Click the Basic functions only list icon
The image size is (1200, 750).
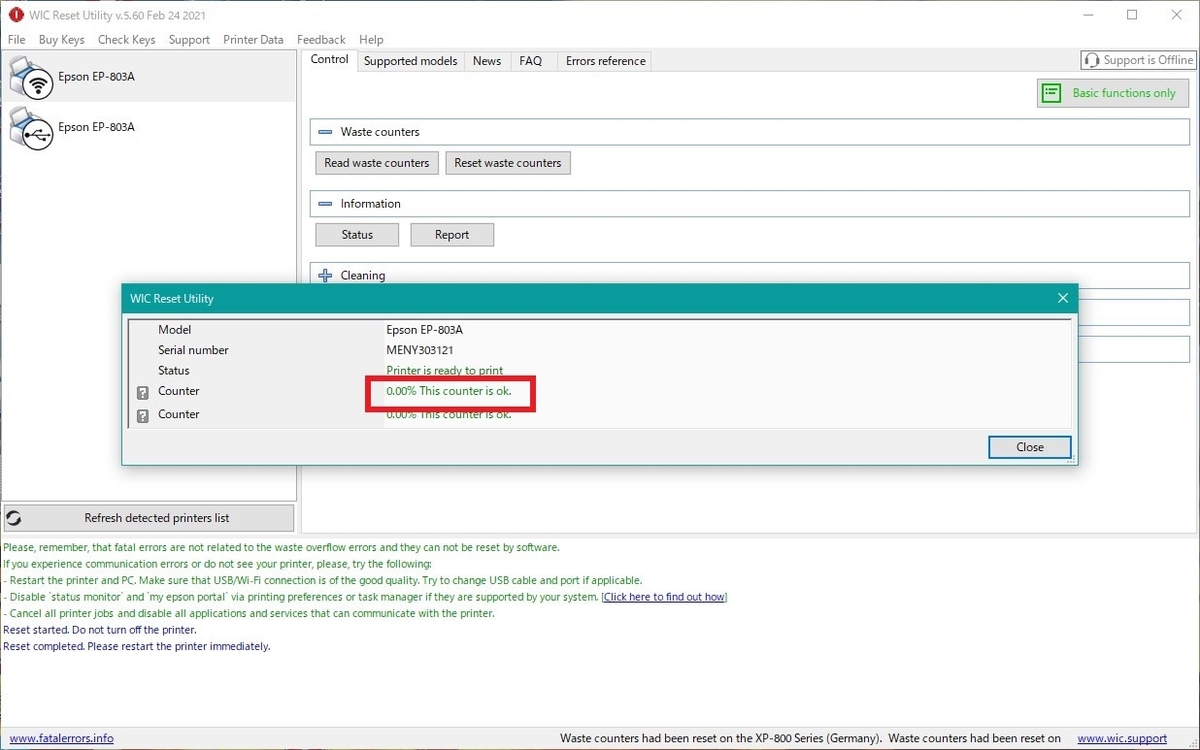(x=1051, y=93)
